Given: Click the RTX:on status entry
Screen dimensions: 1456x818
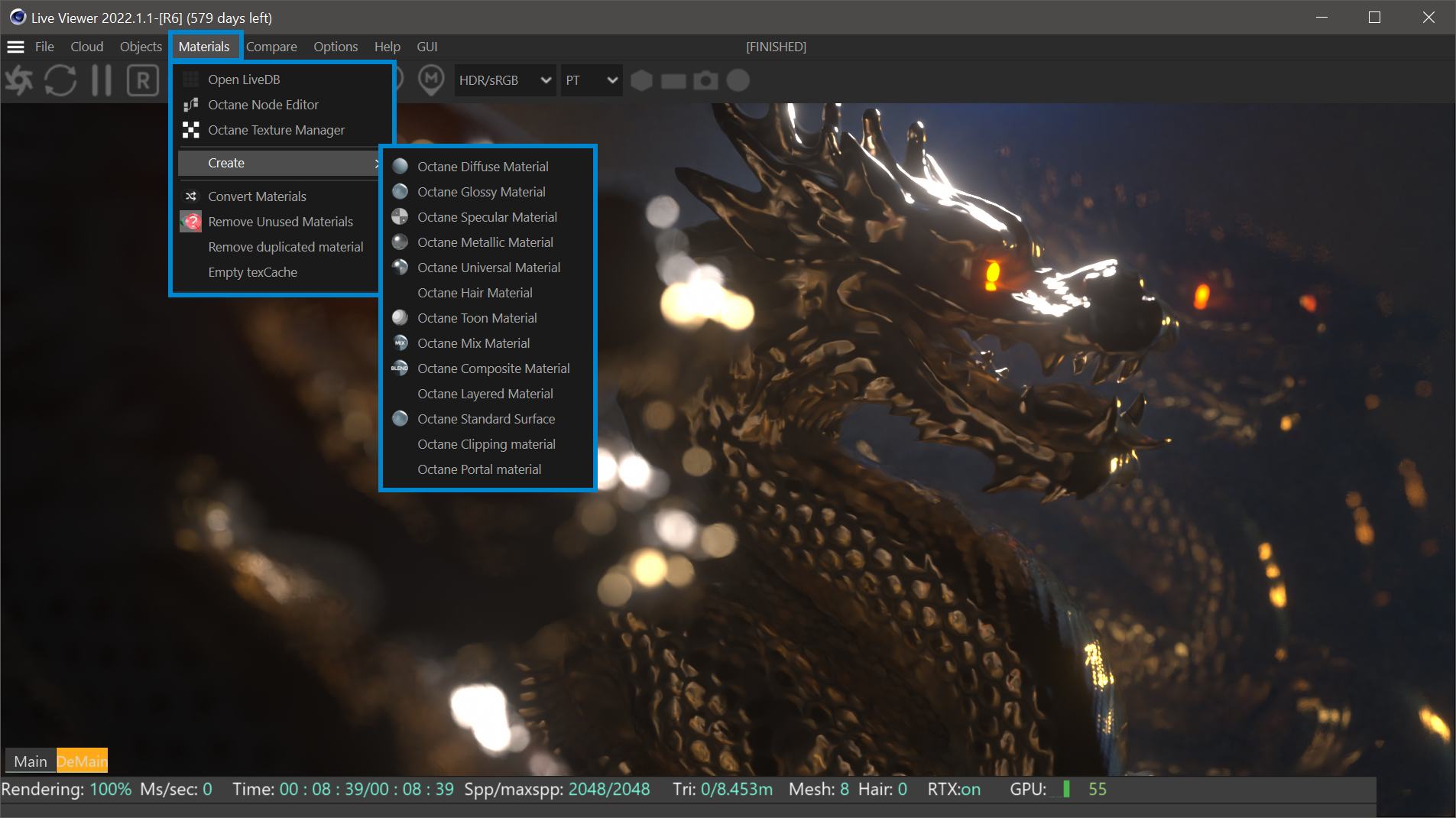Looking at the screenshot, I should [954, 789].
